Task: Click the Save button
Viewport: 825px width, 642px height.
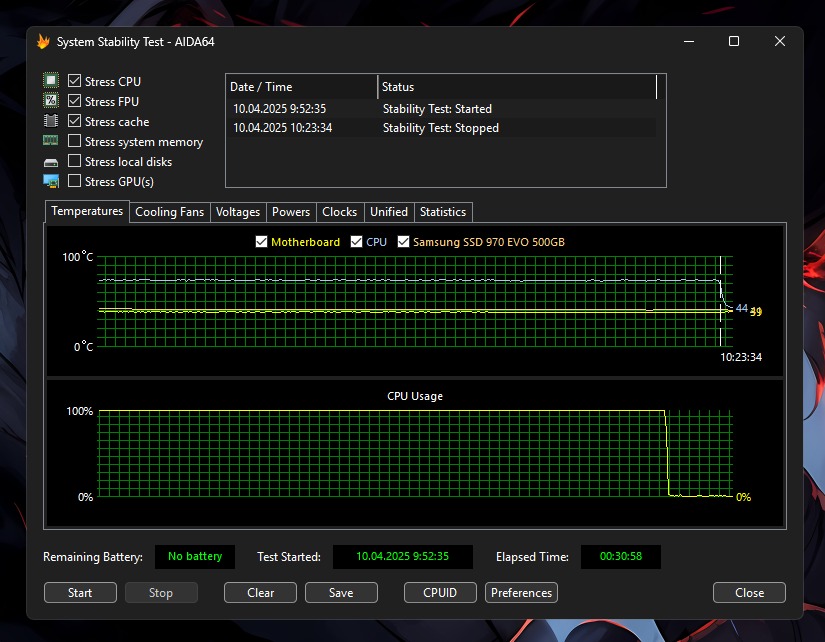Action: pos(341,593)
